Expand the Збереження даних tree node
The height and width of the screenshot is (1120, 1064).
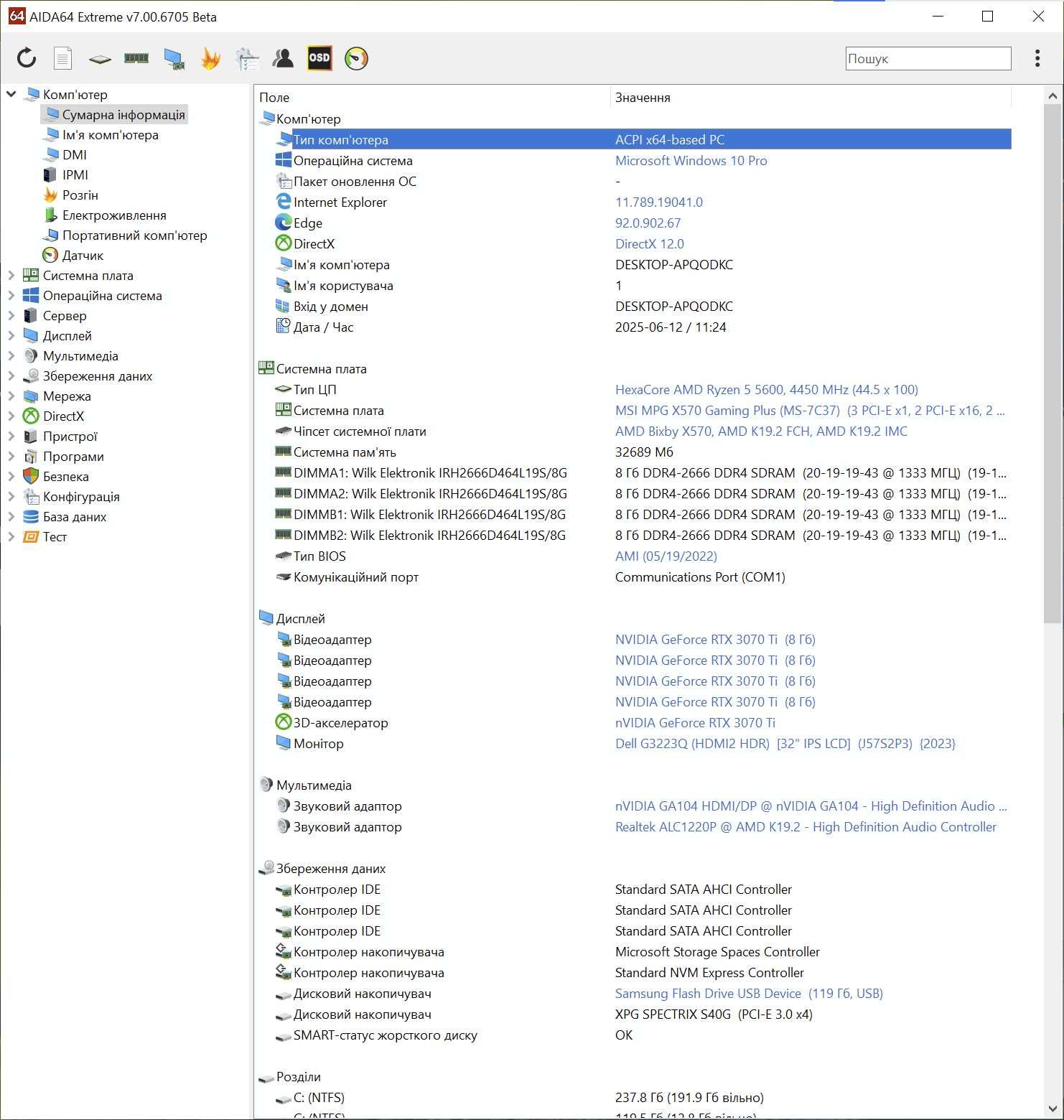click(x=11, y=375)
